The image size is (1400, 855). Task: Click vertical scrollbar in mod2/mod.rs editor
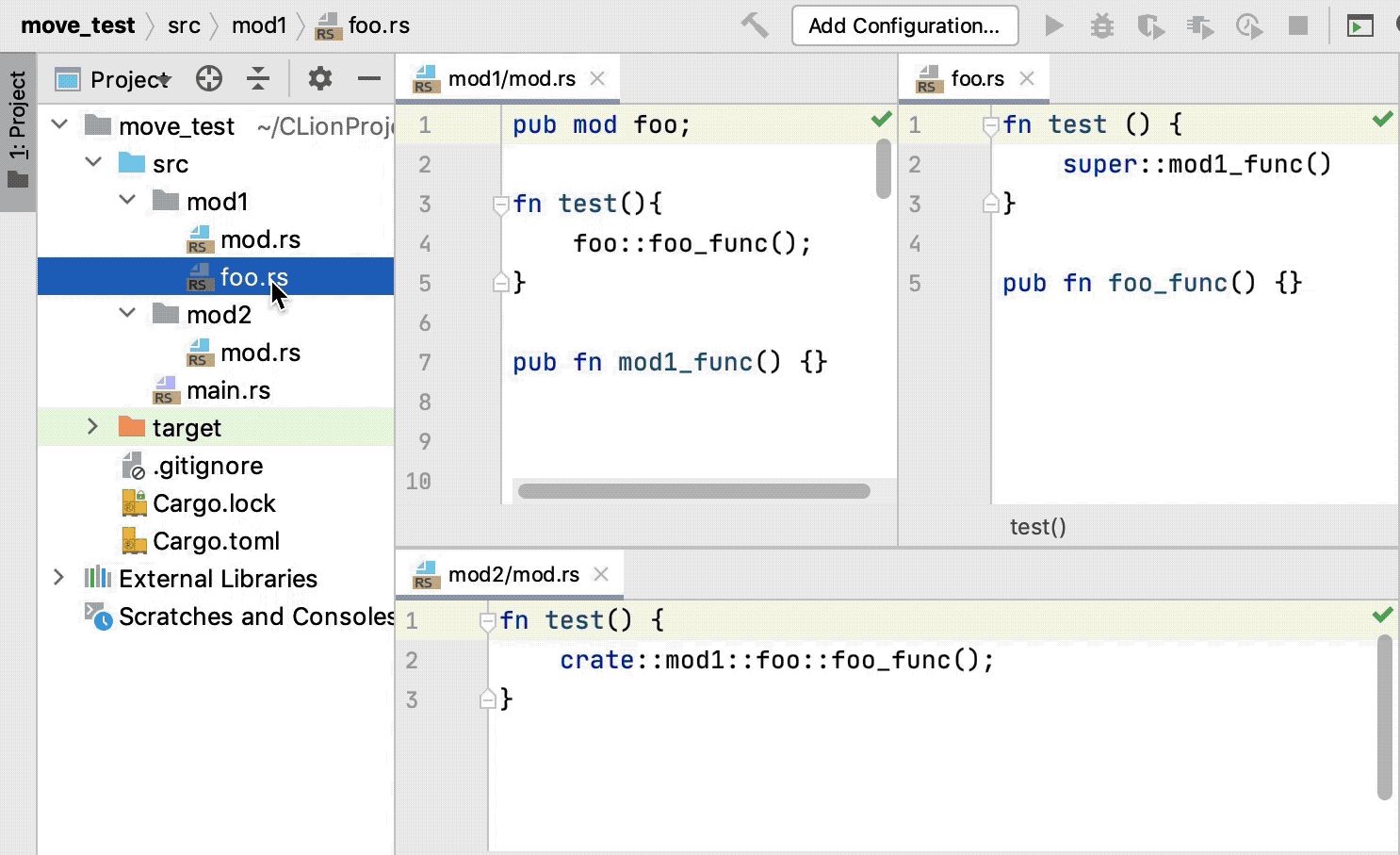1384,716
